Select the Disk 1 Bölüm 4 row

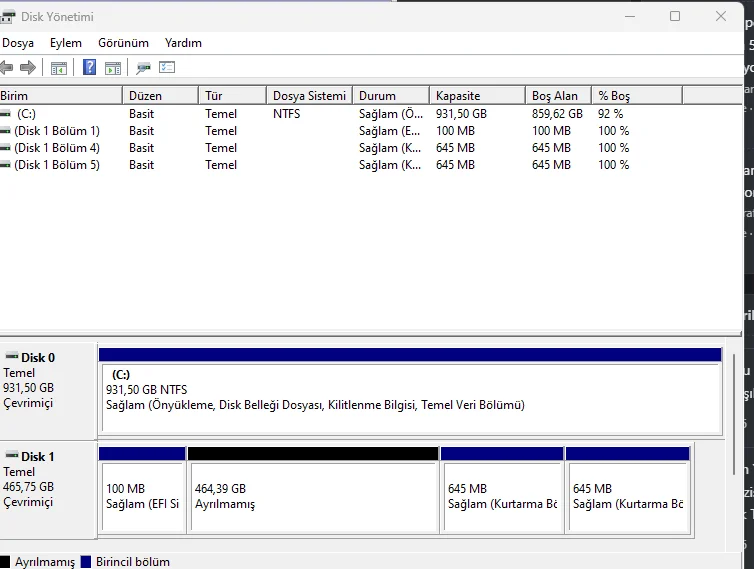pos(56,148)
